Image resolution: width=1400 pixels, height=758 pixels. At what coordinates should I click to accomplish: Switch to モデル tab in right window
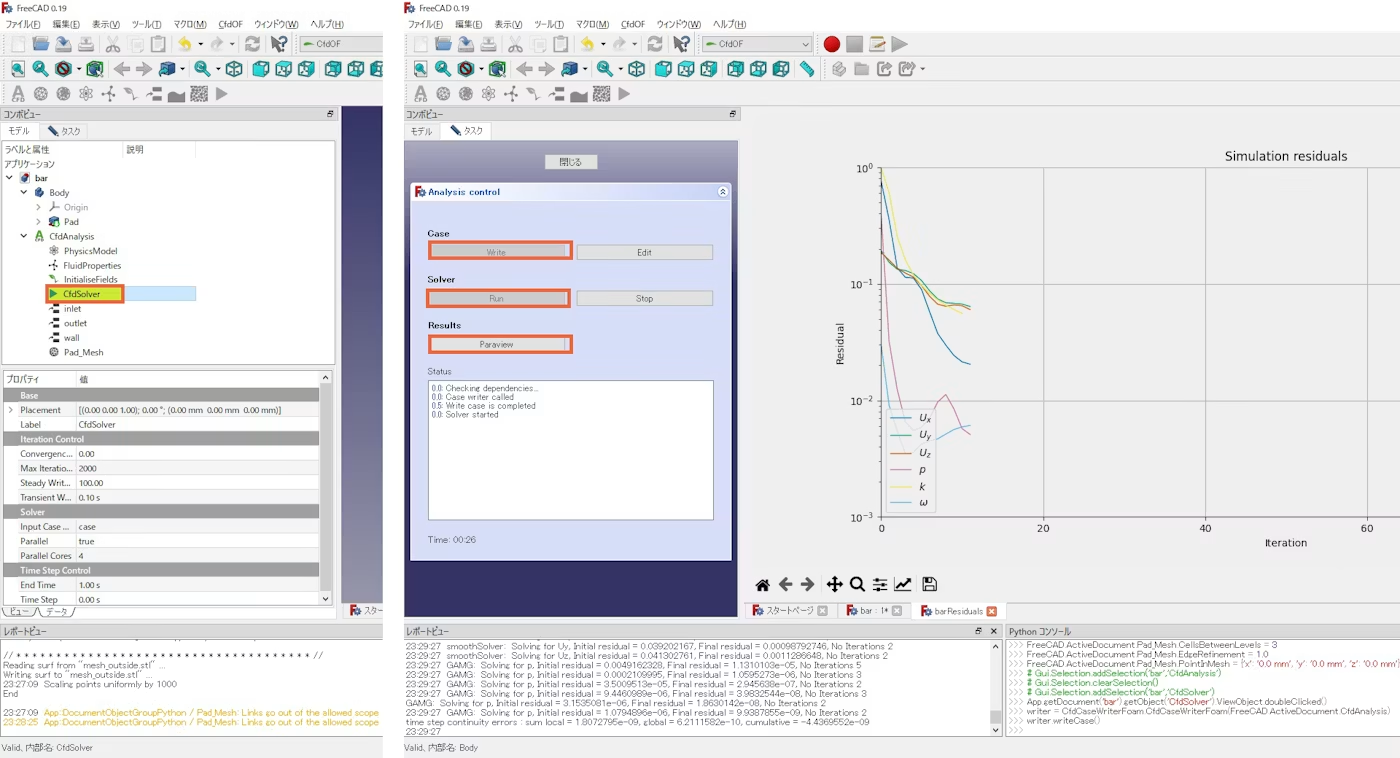point(422,131)
